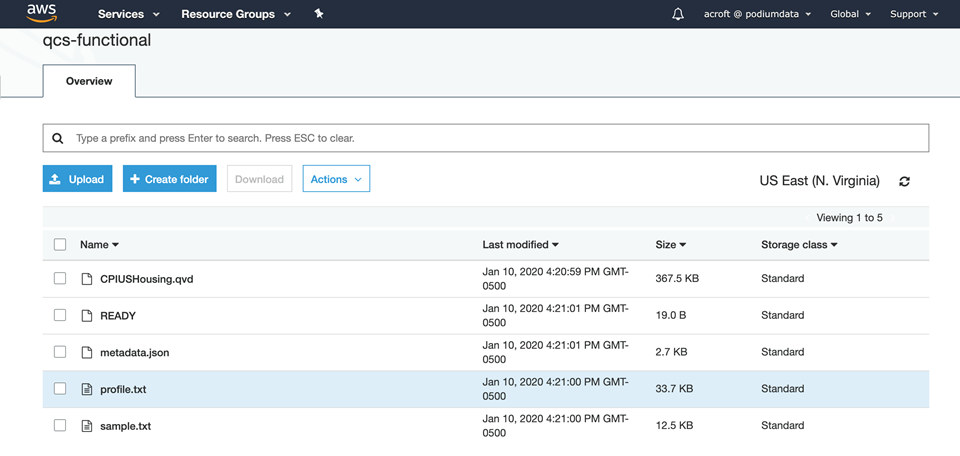
Task: Sort by Last modified column header
Action: pos(520,245)
